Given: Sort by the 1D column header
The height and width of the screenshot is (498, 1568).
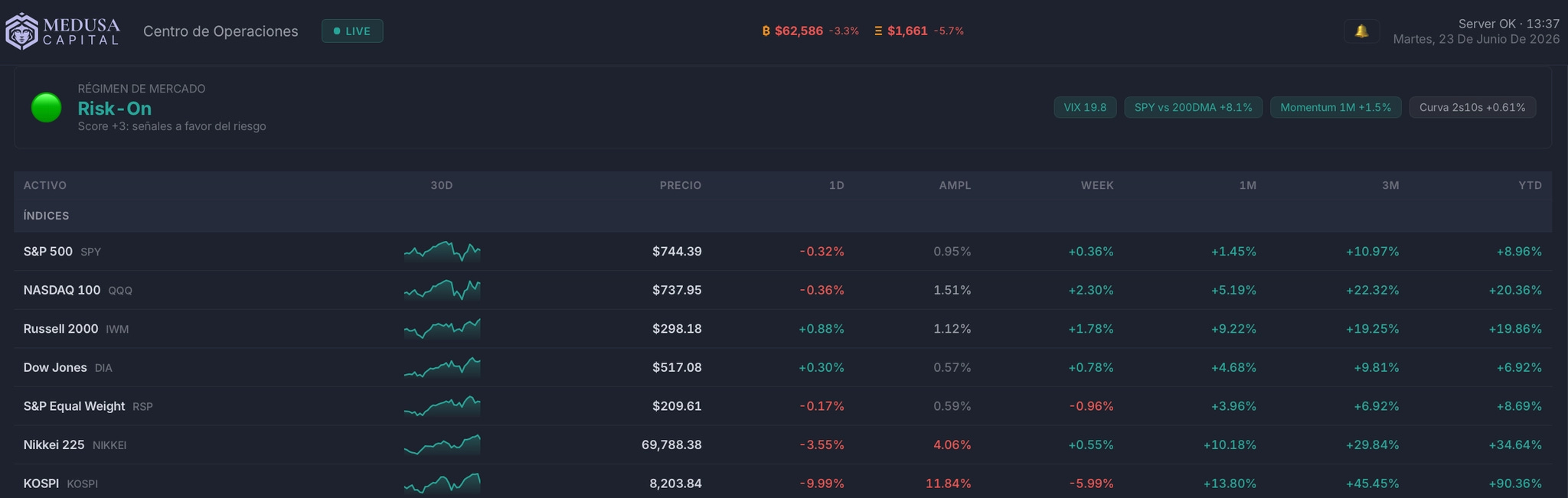Looking at the screenshot, I should click(836, 185).
